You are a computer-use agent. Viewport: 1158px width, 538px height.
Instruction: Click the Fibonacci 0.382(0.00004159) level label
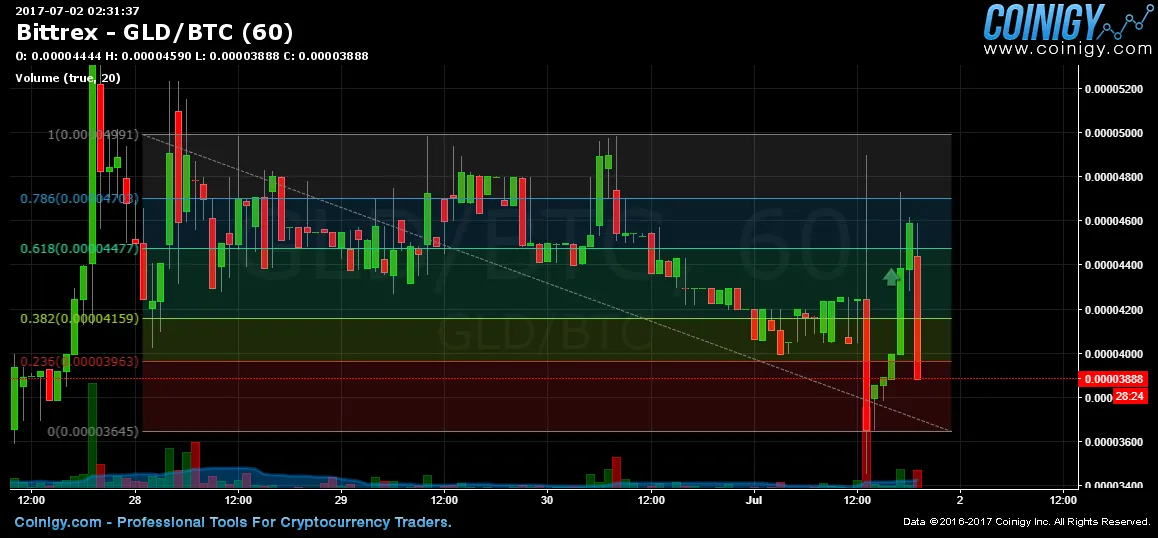tap(78, 319)
